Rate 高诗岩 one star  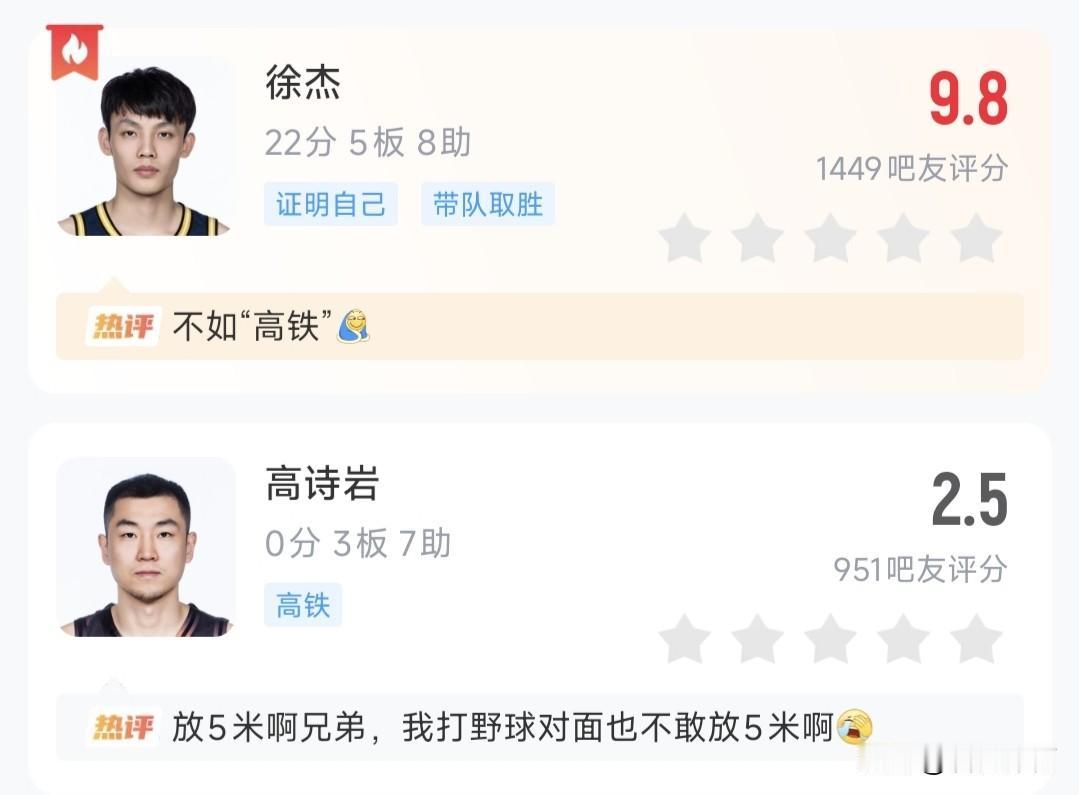point(685,639)
